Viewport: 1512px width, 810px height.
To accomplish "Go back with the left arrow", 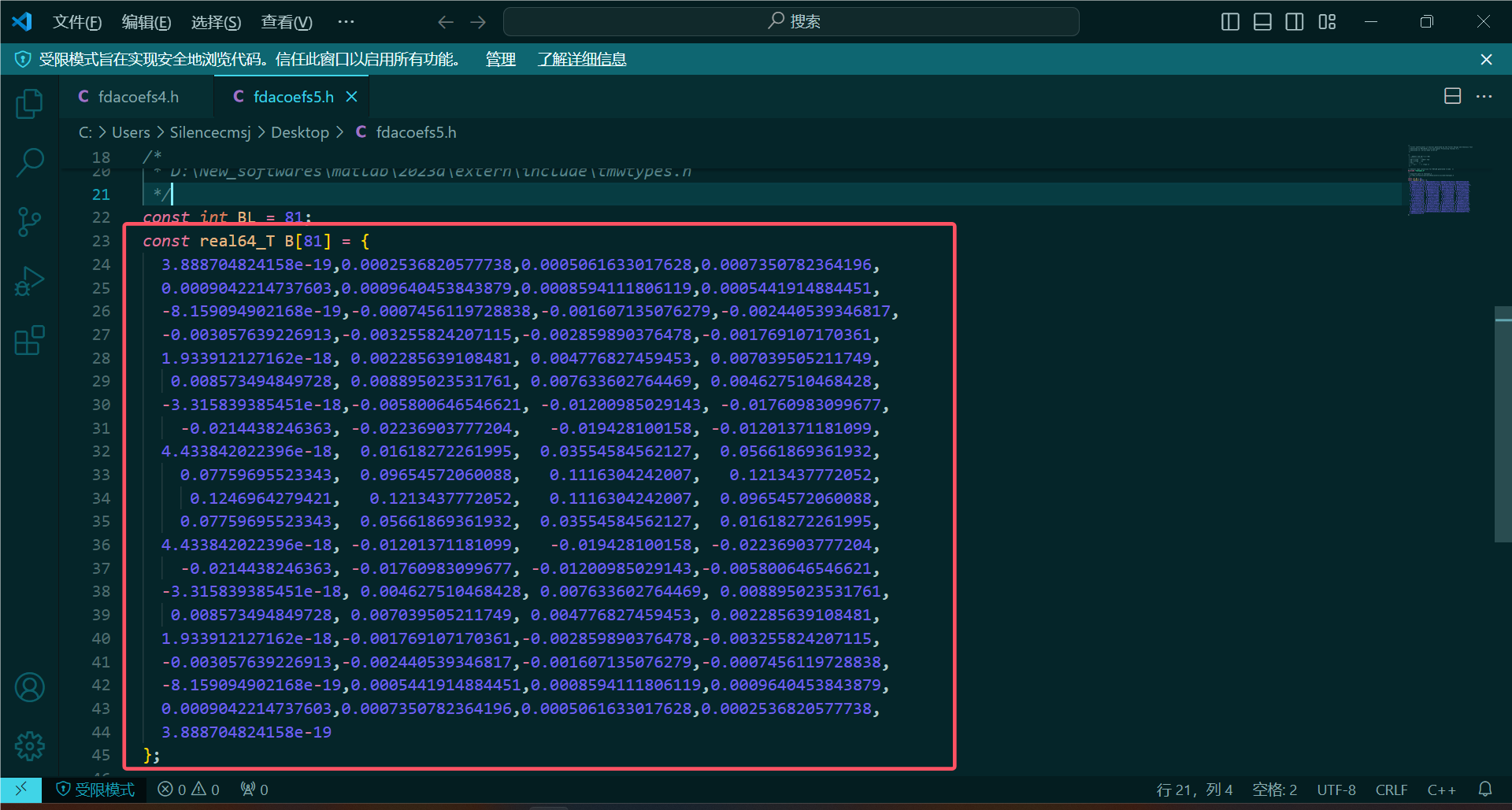I will 446,22.
